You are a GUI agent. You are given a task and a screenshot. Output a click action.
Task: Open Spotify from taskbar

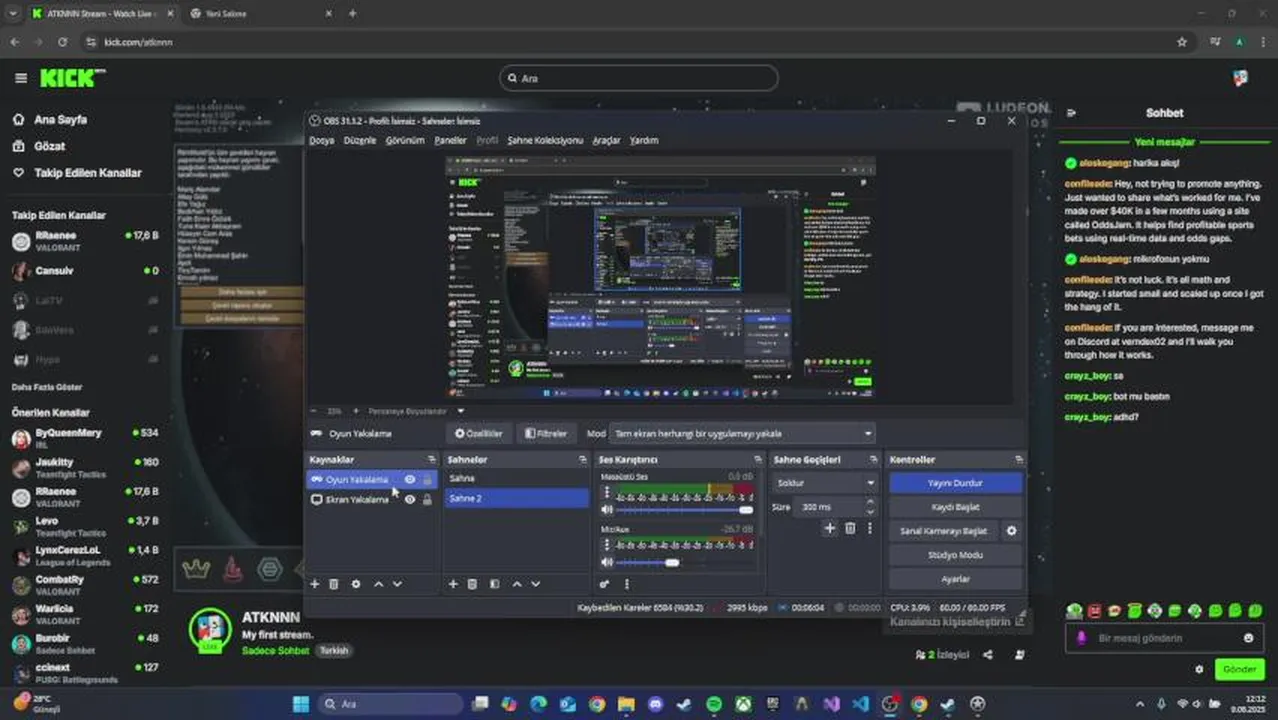coord(714,704)
